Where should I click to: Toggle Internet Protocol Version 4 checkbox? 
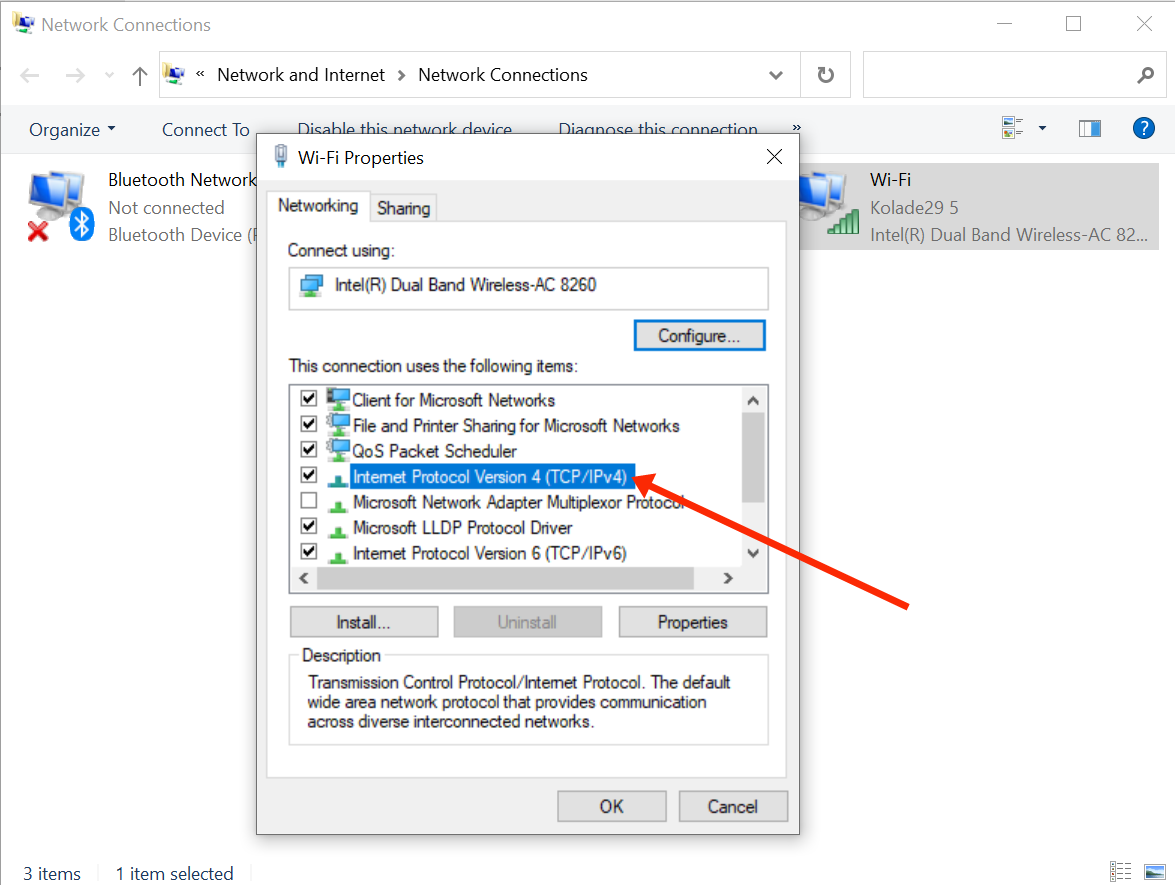309,474
